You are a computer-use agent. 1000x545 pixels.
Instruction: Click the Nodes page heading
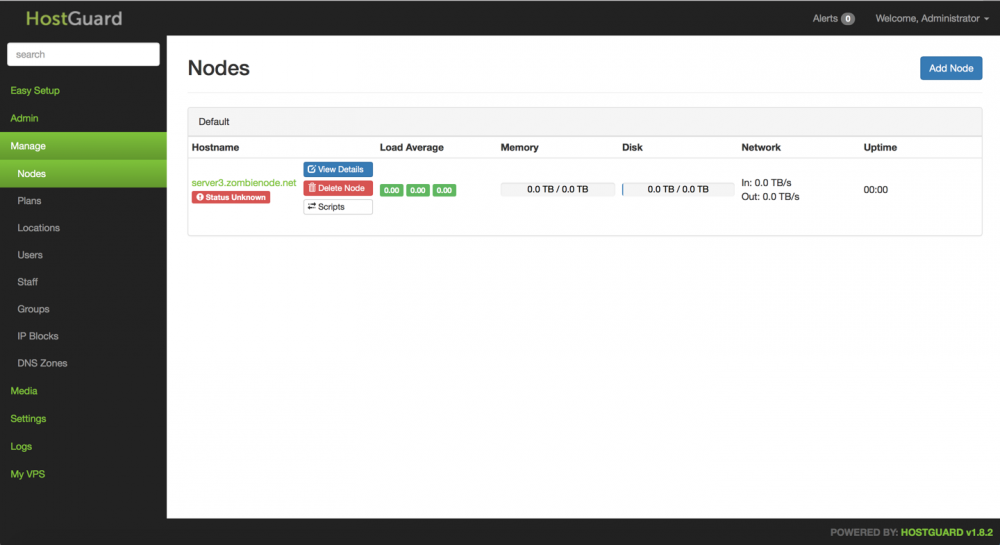219,68
